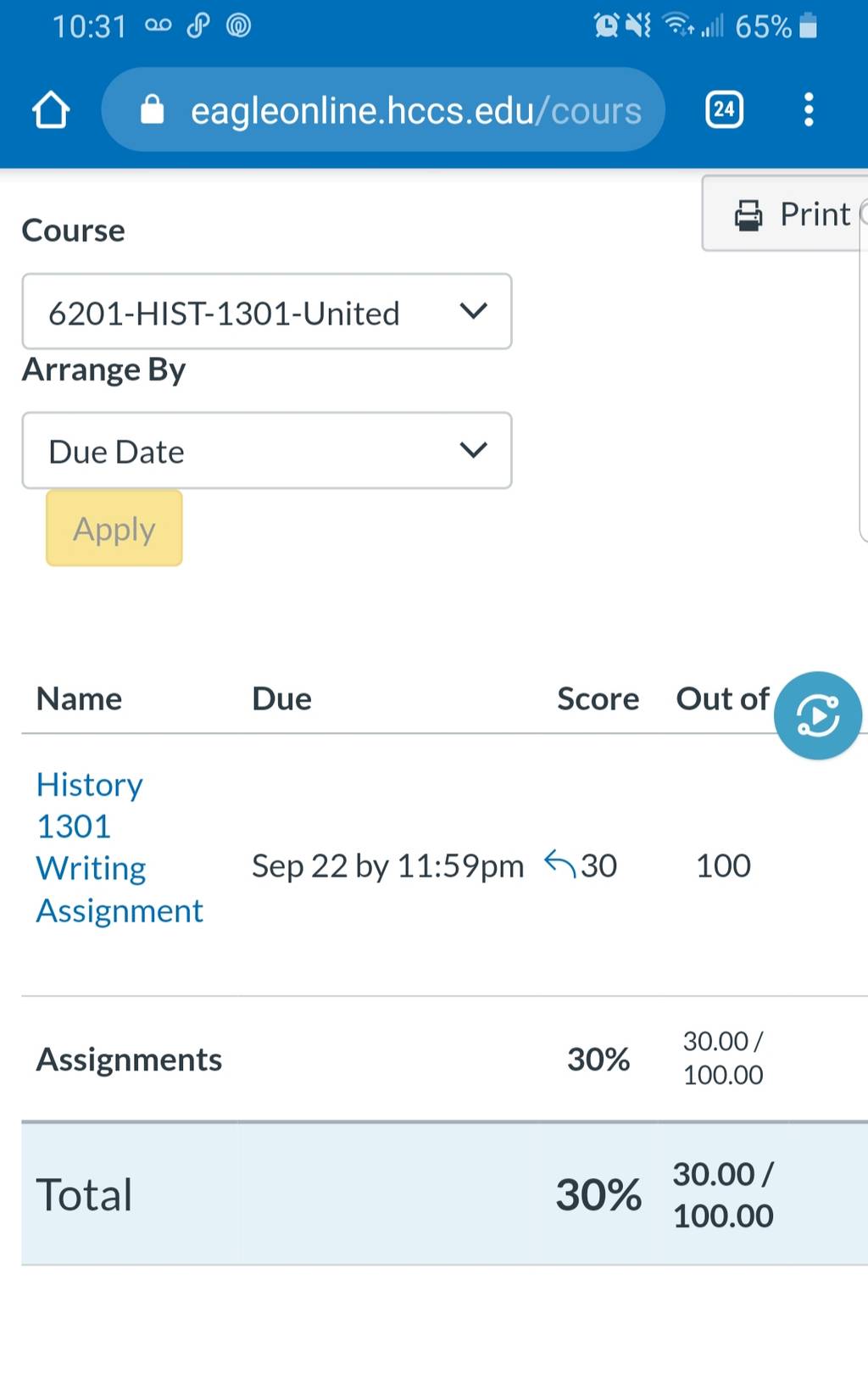The image size is (868, 1391).
Task: Open the tab switcher showing 24 tabs
Action: [724, 109]
